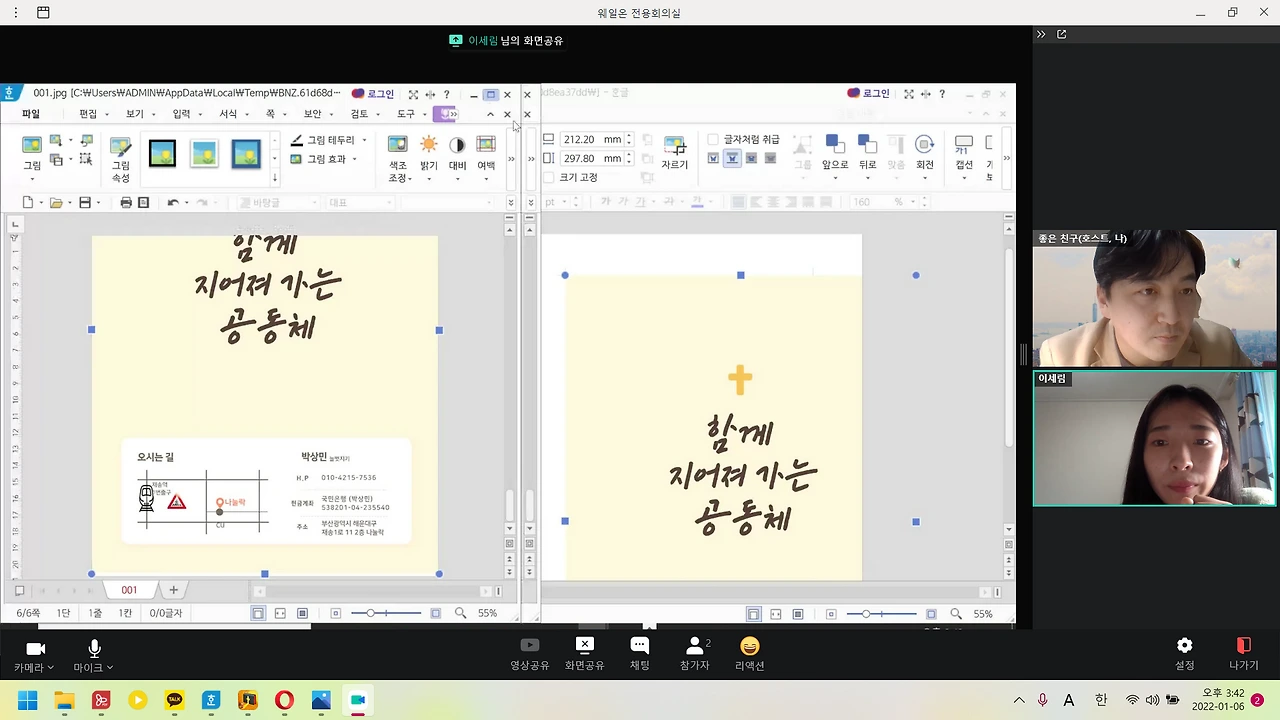Click the open folder icon
The height and width of the screenshot is (720, 1280).
[56, 203]
